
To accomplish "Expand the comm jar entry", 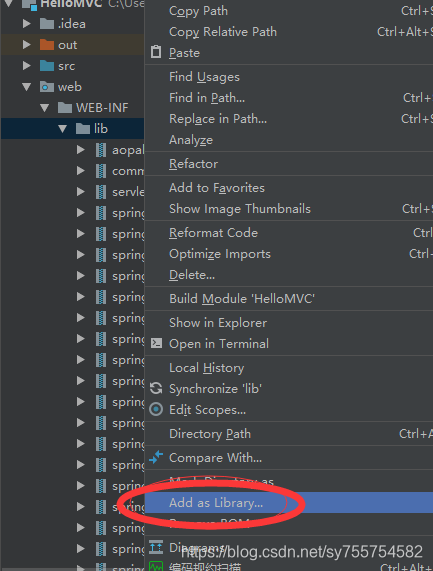I will pyautogui.click(x=80, y=171).
